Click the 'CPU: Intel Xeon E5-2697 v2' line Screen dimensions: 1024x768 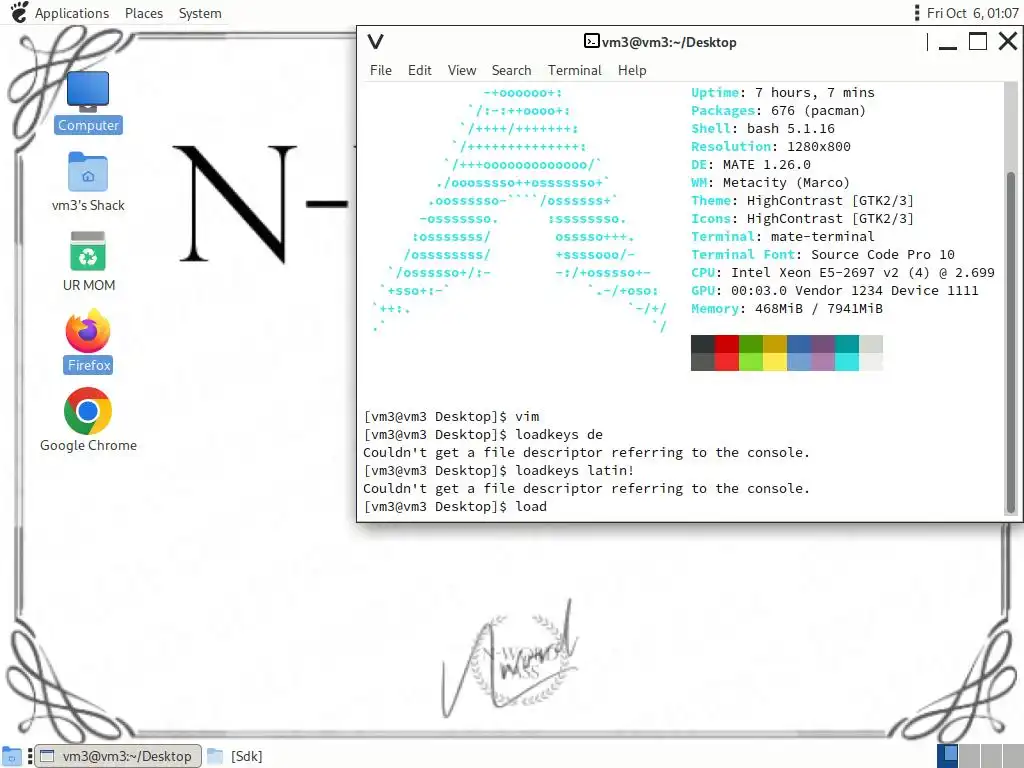coord(843,272)
